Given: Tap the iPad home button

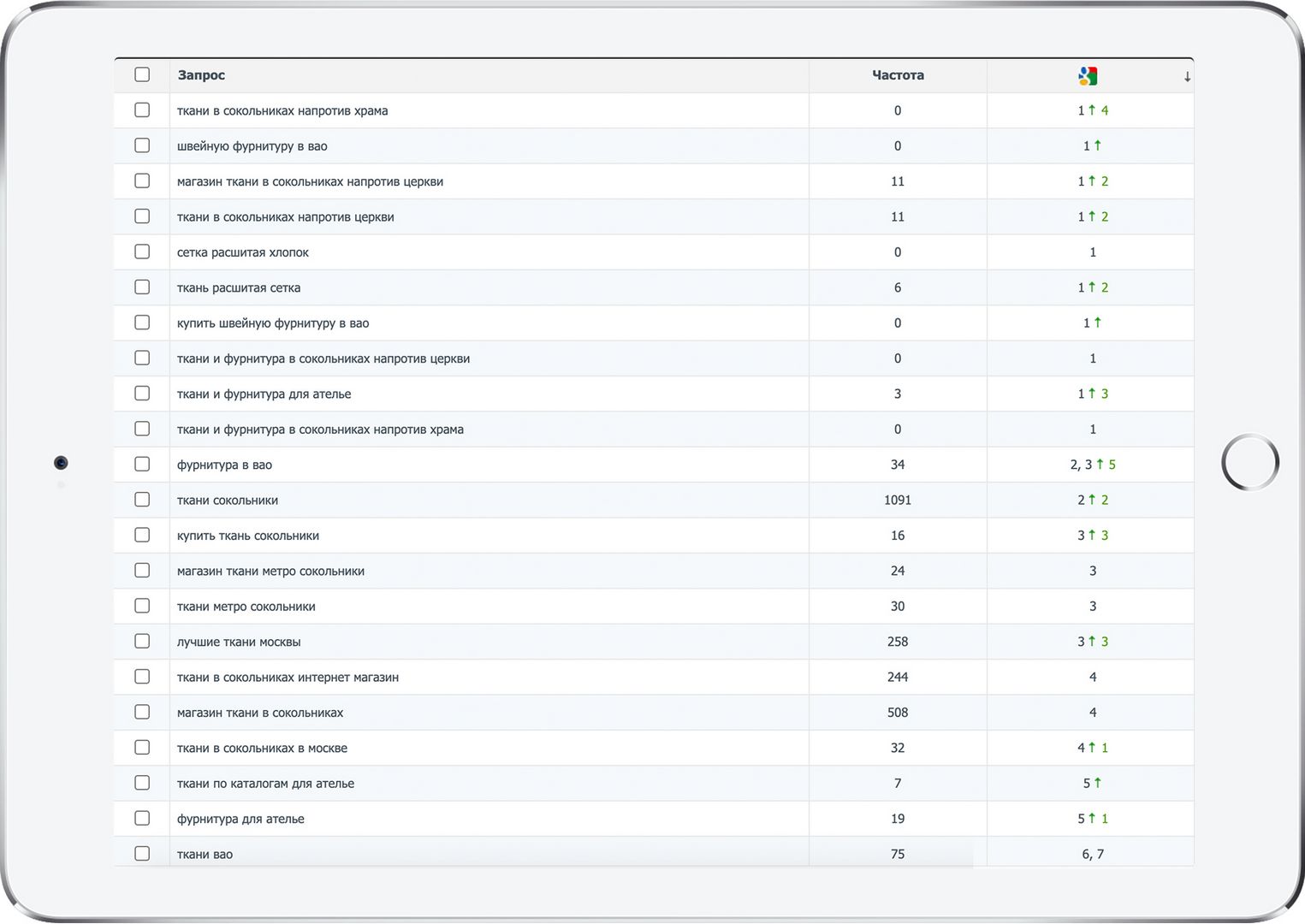Looking at the screenshot, I should click(x=1250, y=462).
